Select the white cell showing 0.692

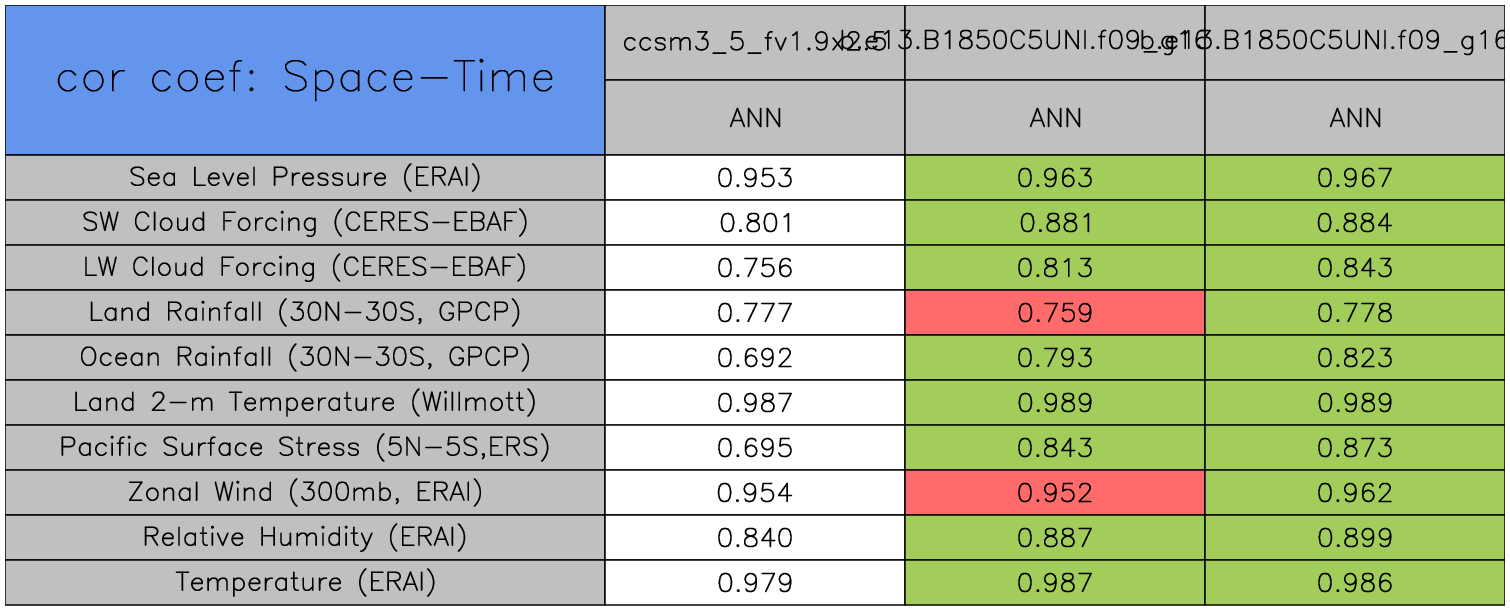[755, 358]
